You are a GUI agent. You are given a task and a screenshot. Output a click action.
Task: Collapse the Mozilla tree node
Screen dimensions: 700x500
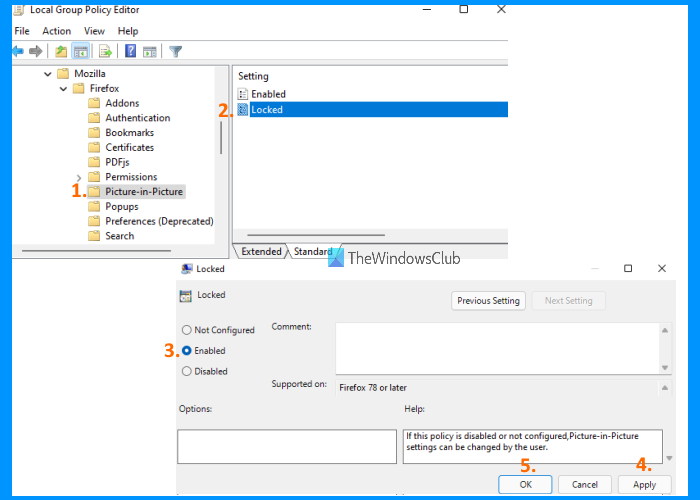pyautogui.click(x=48, y=74)
